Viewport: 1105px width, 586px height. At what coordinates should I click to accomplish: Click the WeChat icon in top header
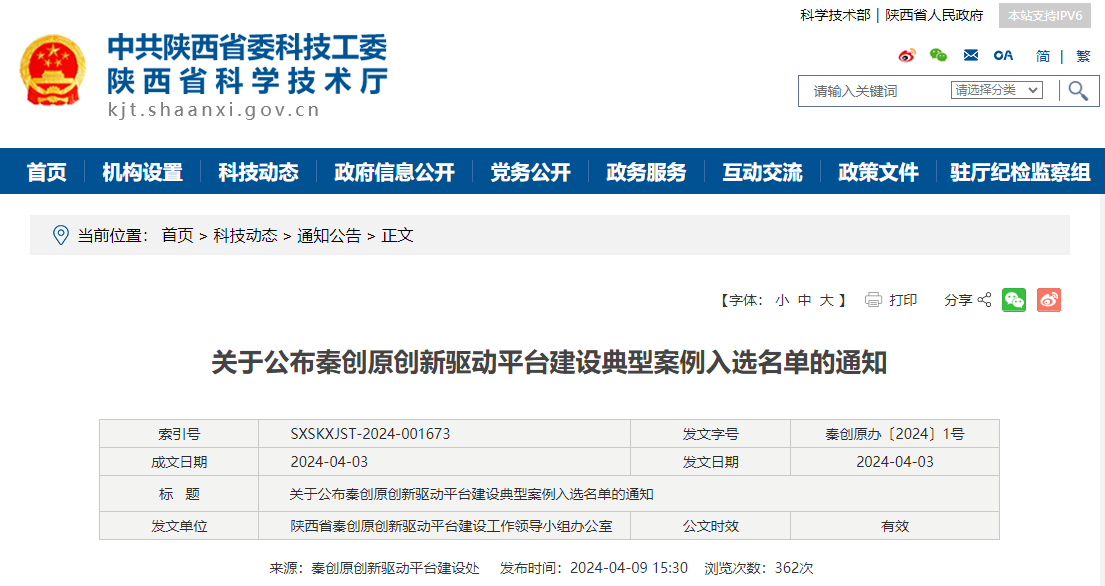point(938,56)
